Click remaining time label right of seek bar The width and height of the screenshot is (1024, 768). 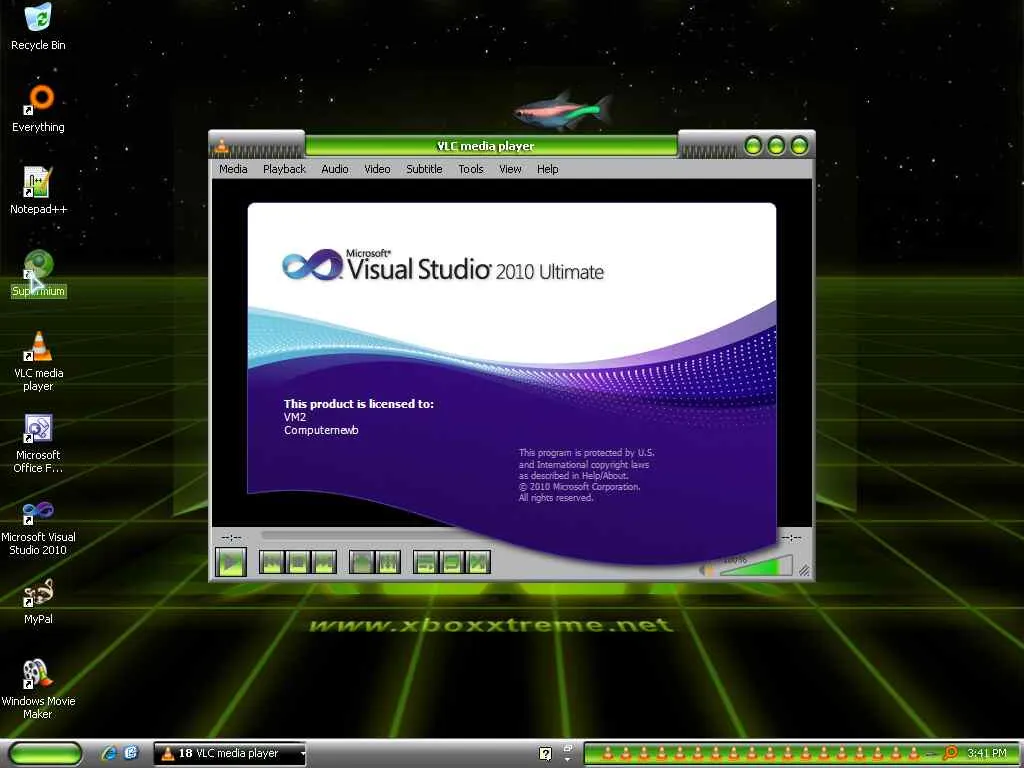click(x=791, y=537)
